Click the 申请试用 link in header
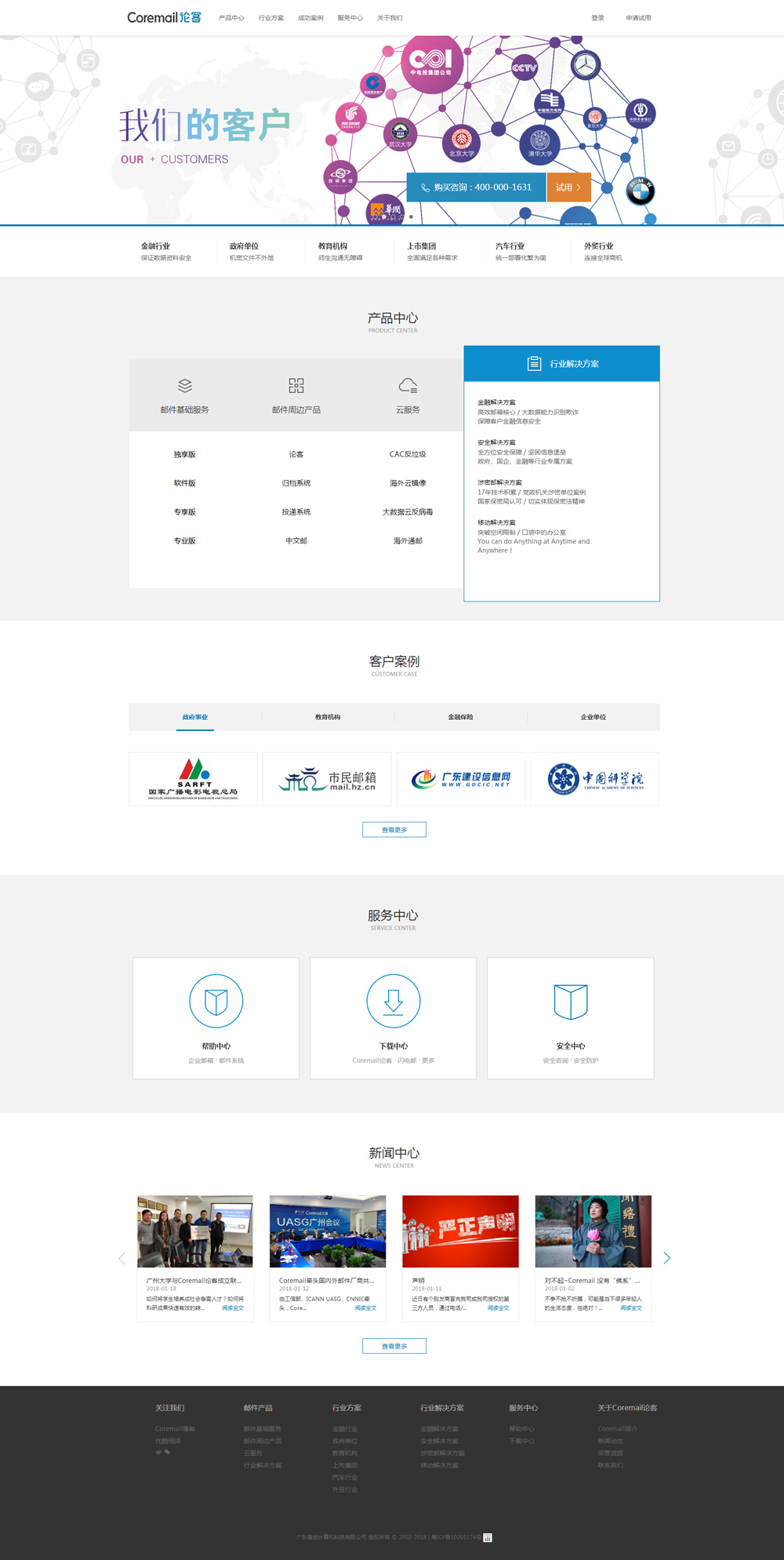The height and width of the screenshot is (1560, 784). click(x=638, y=18)
